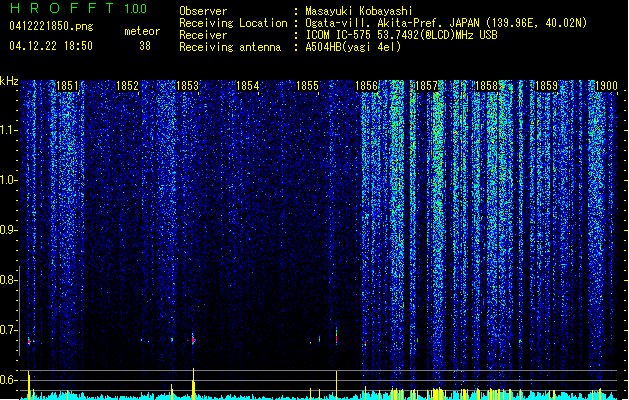Click the green meteor label
Screen dimensions: 629x400
tap(142, 31)
